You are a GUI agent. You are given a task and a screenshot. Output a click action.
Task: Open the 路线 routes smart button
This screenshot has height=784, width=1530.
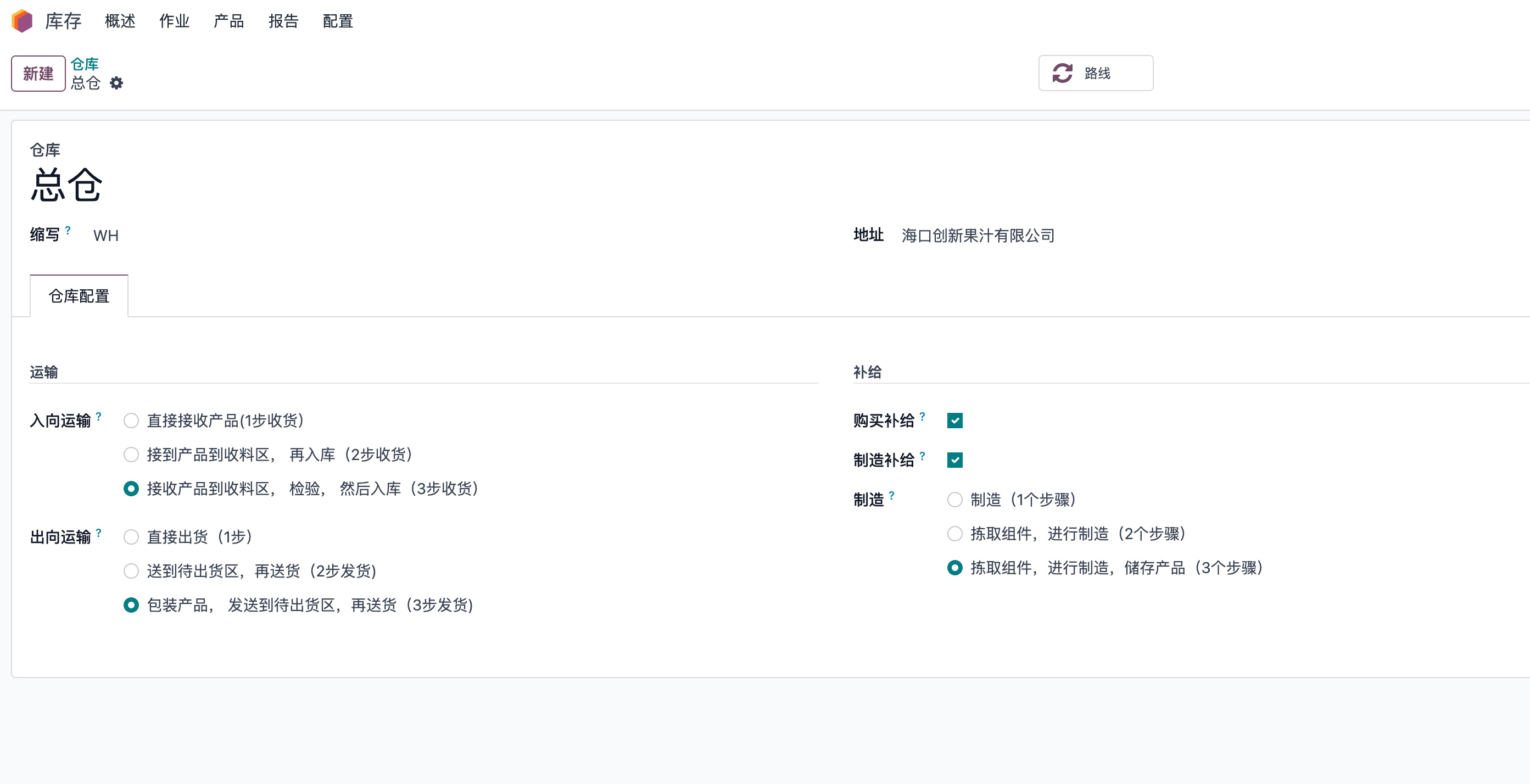(1095, 73)
